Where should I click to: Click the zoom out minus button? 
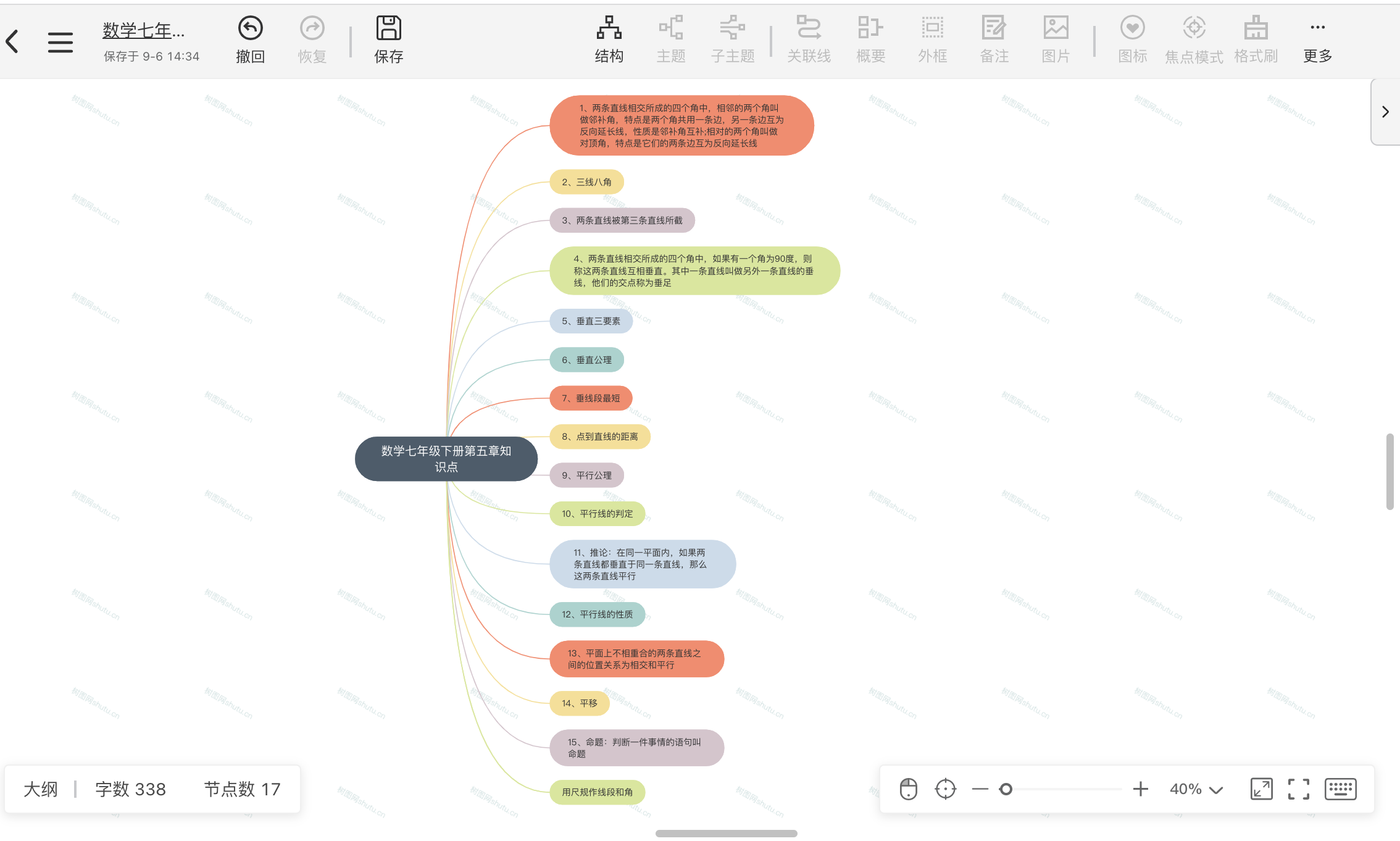[x=980, y=789]
